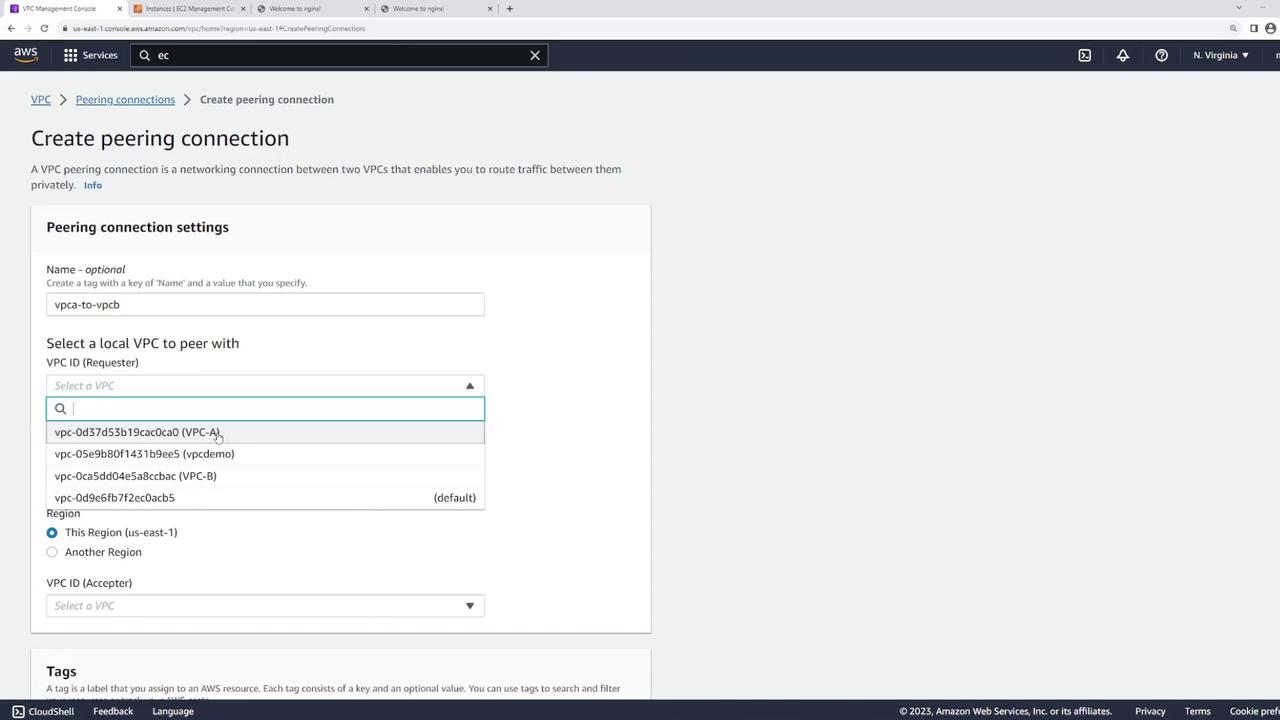
Task: Expand the VPC ID (Accepter) dropdown
Action: 265,606
